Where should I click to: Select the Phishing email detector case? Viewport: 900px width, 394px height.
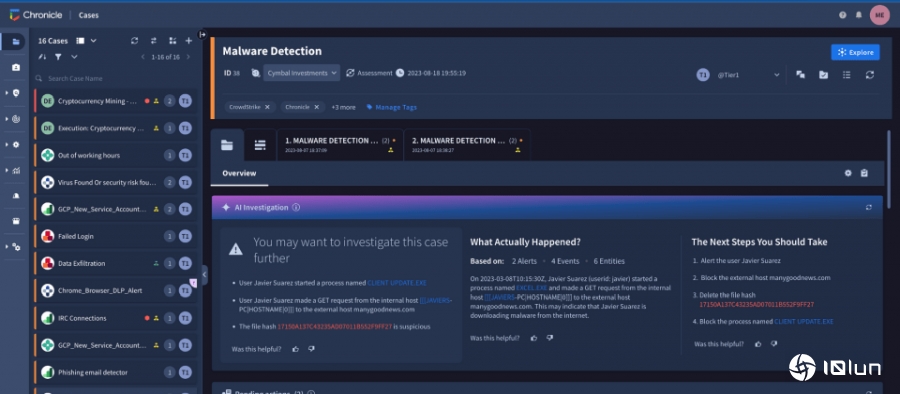[115, 373]
